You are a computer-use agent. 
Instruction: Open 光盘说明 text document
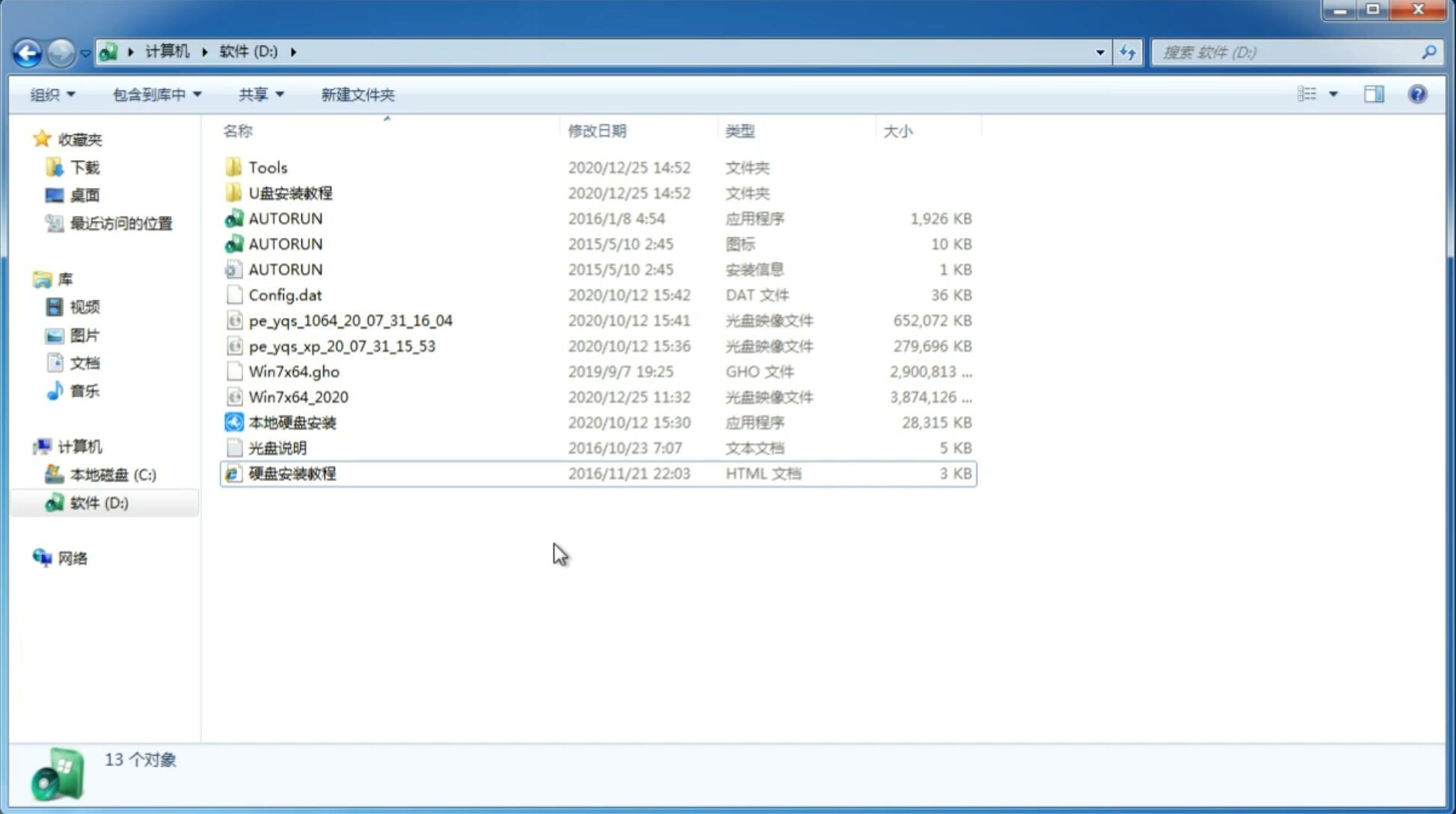coord(278,447)
